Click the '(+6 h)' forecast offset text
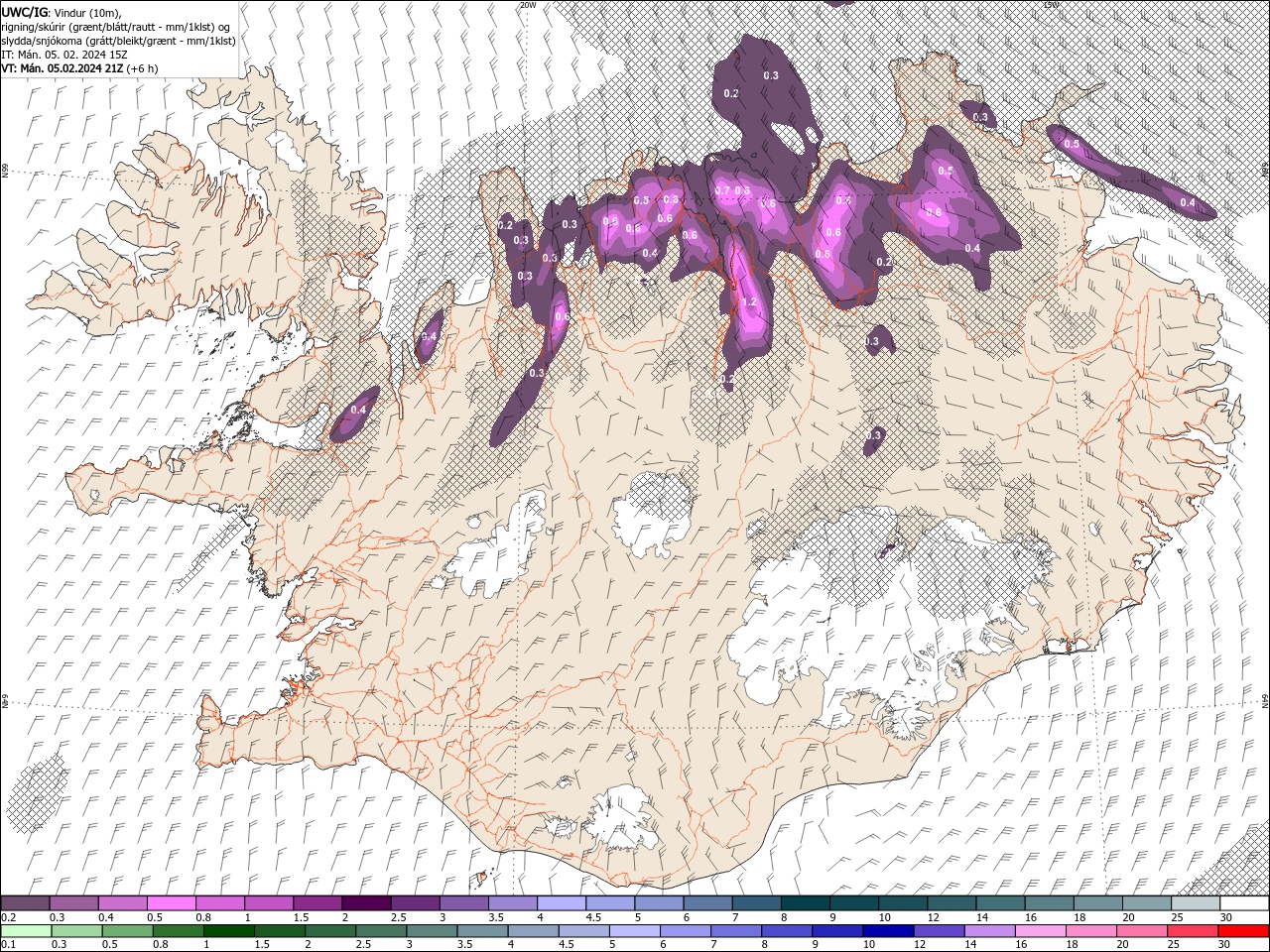This screenshot has height=952, width=1270. pyautogui.click(x=143, y=68)
